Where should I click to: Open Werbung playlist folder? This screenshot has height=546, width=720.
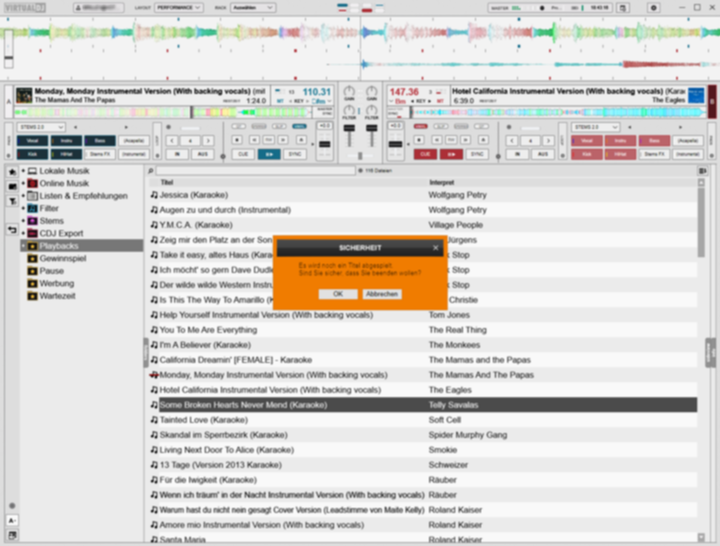[56, 283]
